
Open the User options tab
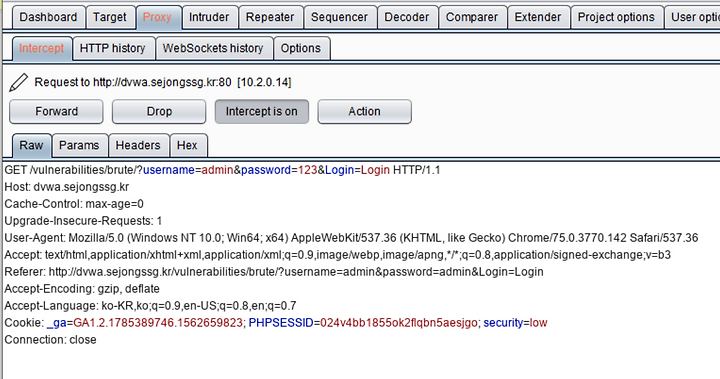tap(692, 17)
